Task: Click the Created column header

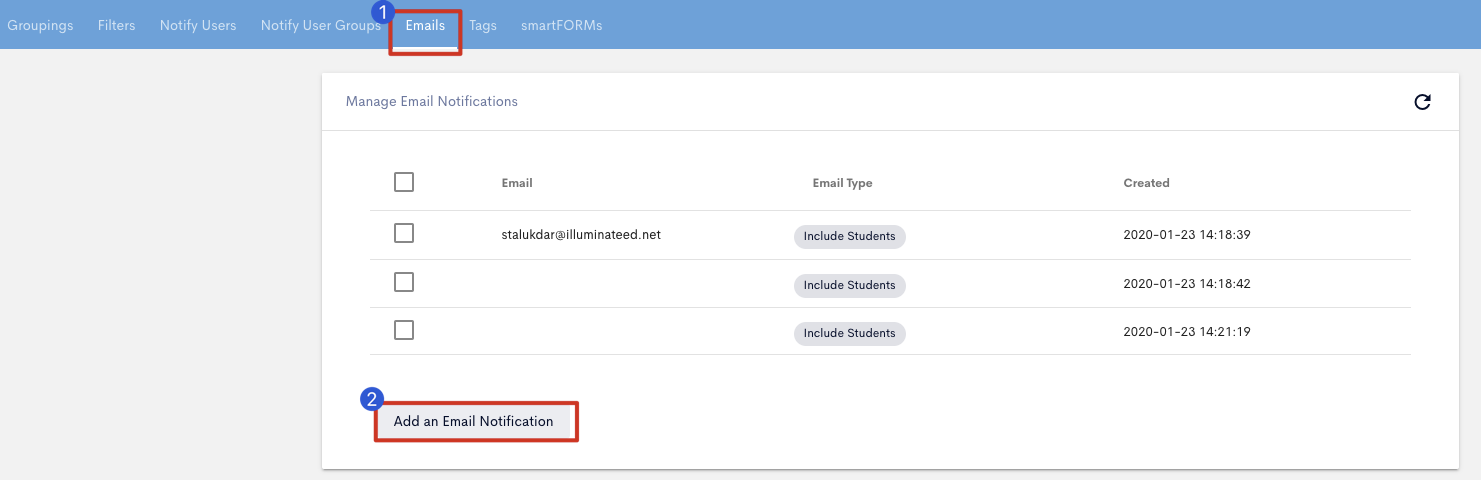Action: click(1146, 183)
